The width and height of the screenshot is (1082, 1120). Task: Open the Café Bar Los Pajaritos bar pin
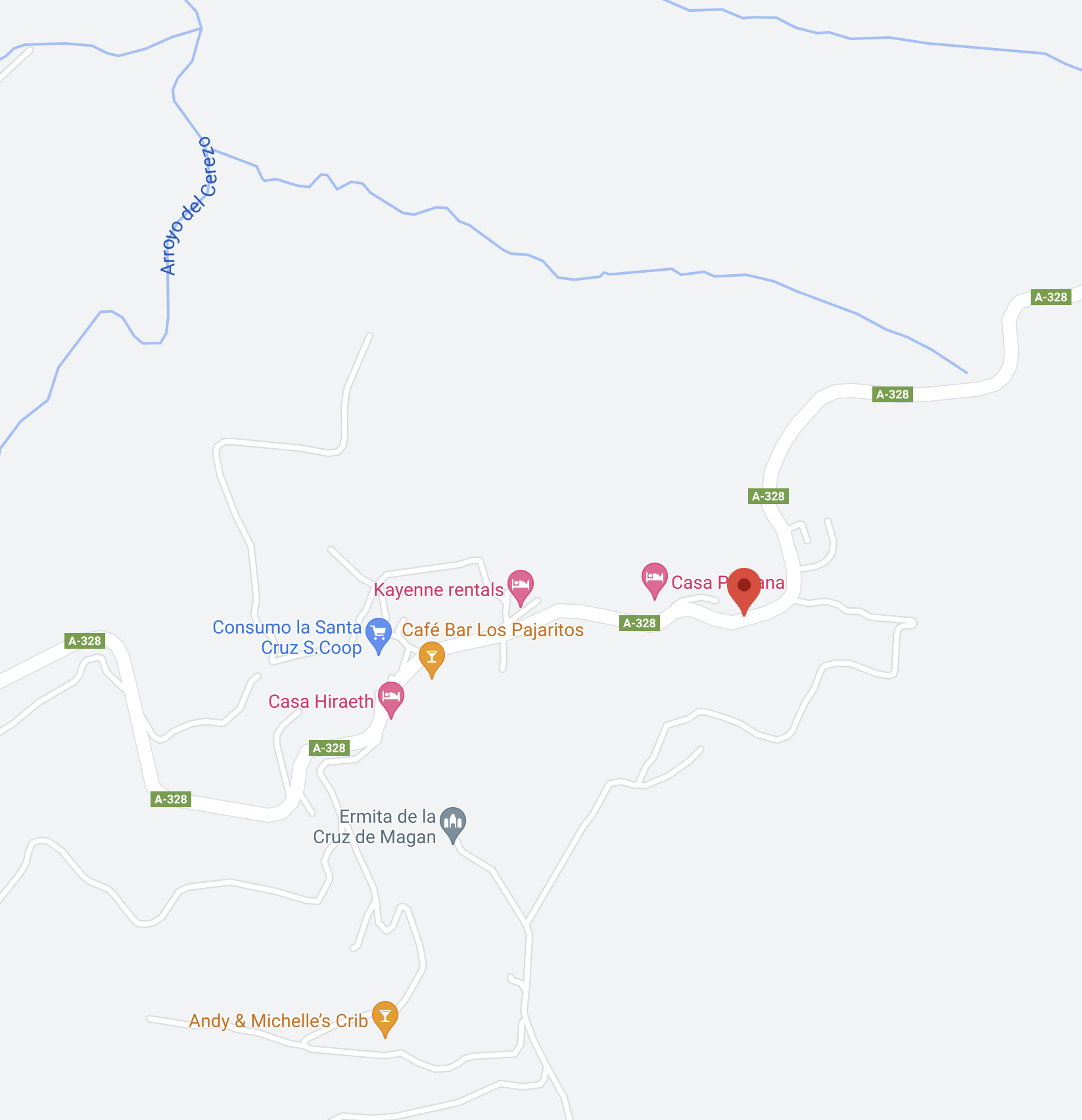coord(432,659)
